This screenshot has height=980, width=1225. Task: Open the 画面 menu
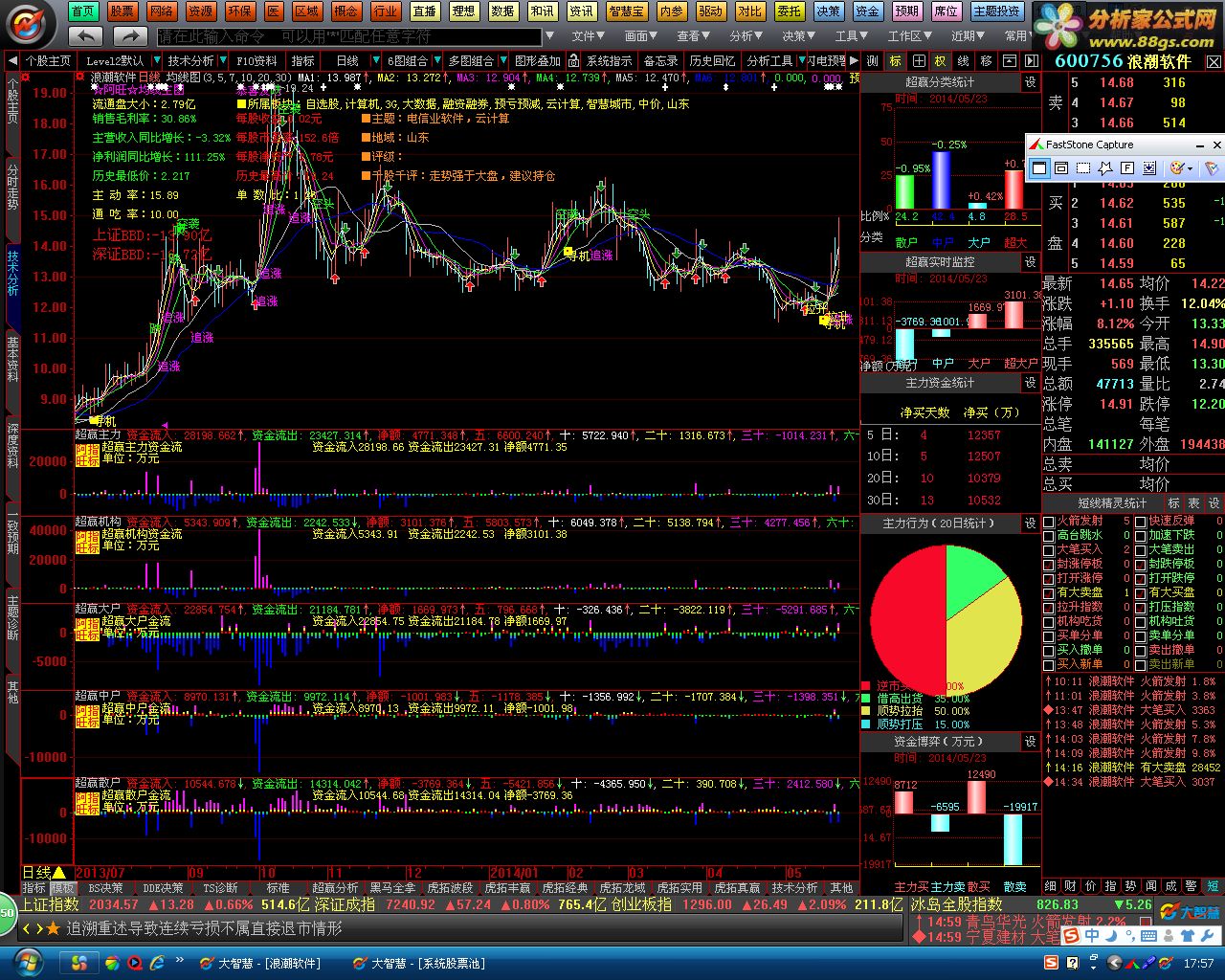[x=640, y=36]
